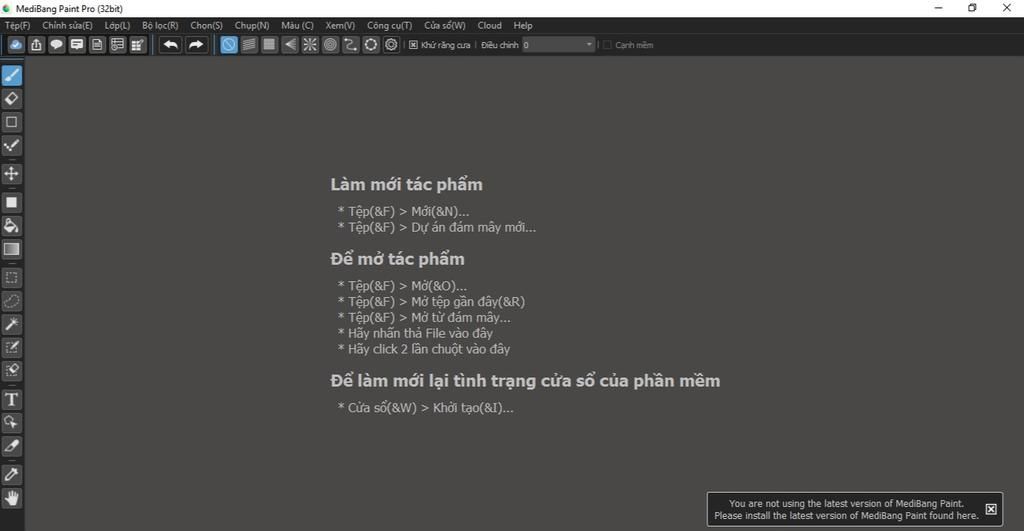The height and width of the screenshot is (531, 1024).
Task: Click the comment box icon in toolbar
Action: click(76, 44)
